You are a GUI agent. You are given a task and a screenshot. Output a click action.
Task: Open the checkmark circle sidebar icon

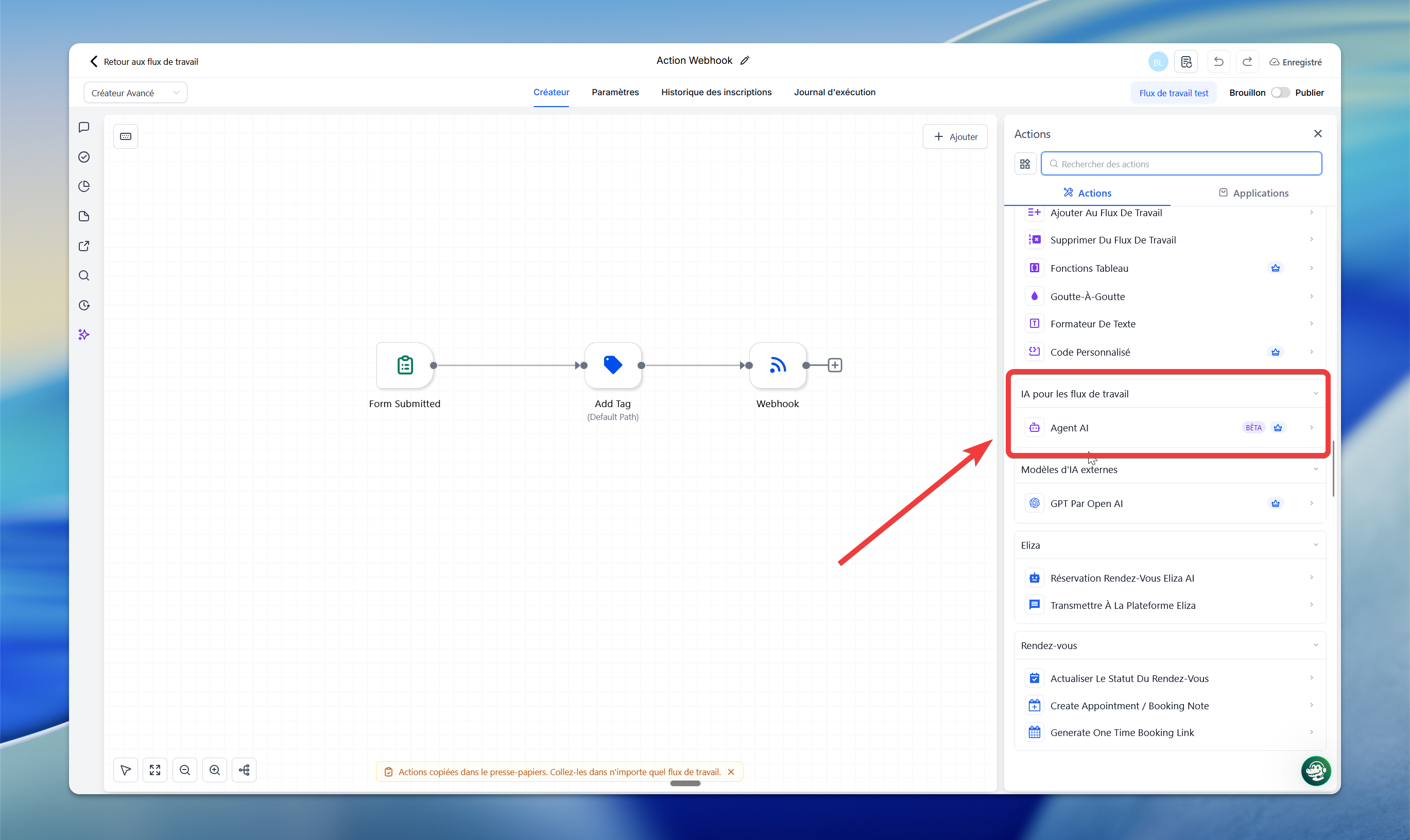coord(84,157)
